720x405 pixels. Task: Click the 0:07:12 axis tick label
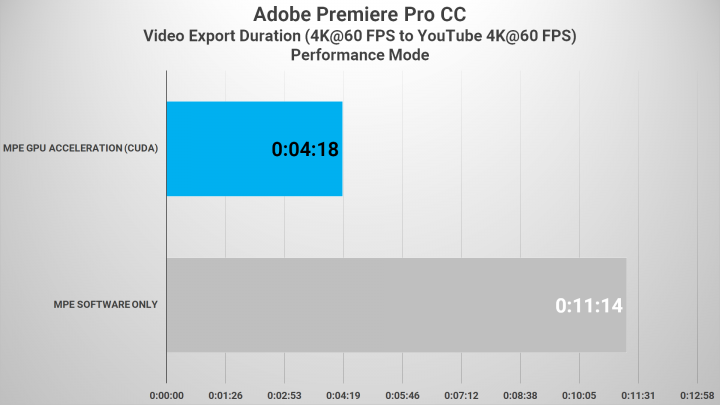(461, 394)
